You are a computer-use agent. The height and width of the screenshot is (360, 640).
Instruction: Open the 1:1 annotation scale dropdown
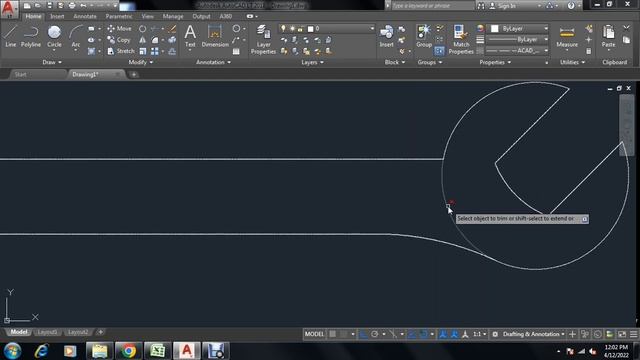click(x=479, y=334)
